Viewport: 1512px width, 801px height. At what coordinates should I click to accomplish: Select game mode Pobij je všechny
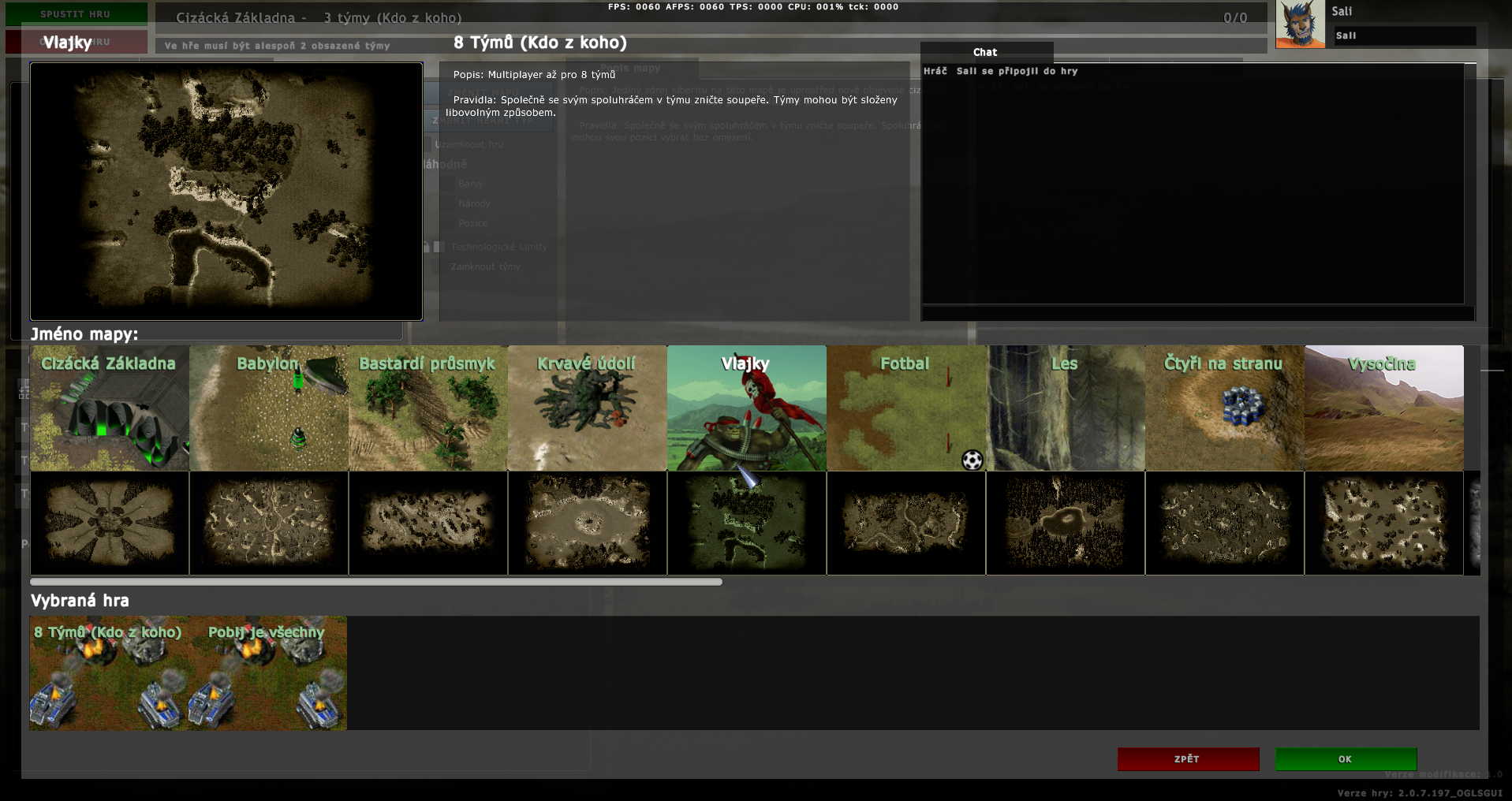tap(267, 673)
